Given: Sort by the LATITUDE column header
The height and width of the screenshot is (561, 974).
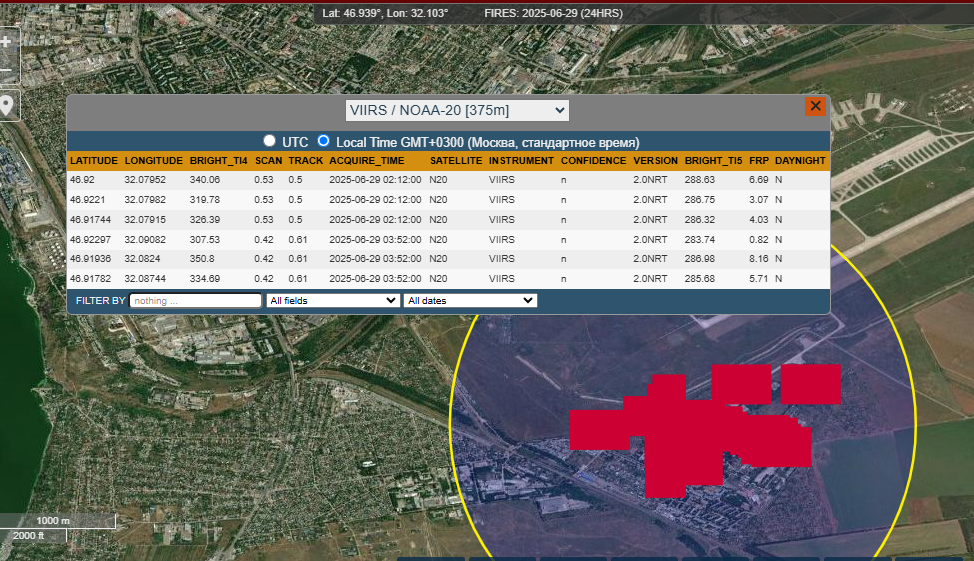Looking at the screenshot, I should point(94,160).
